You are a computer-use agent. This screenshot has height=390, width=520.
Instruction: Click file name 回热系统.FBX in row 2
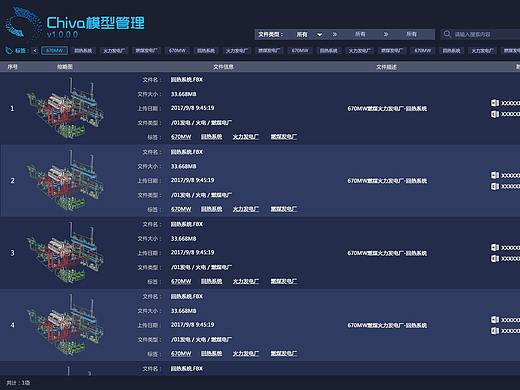(x=187, y=152)
